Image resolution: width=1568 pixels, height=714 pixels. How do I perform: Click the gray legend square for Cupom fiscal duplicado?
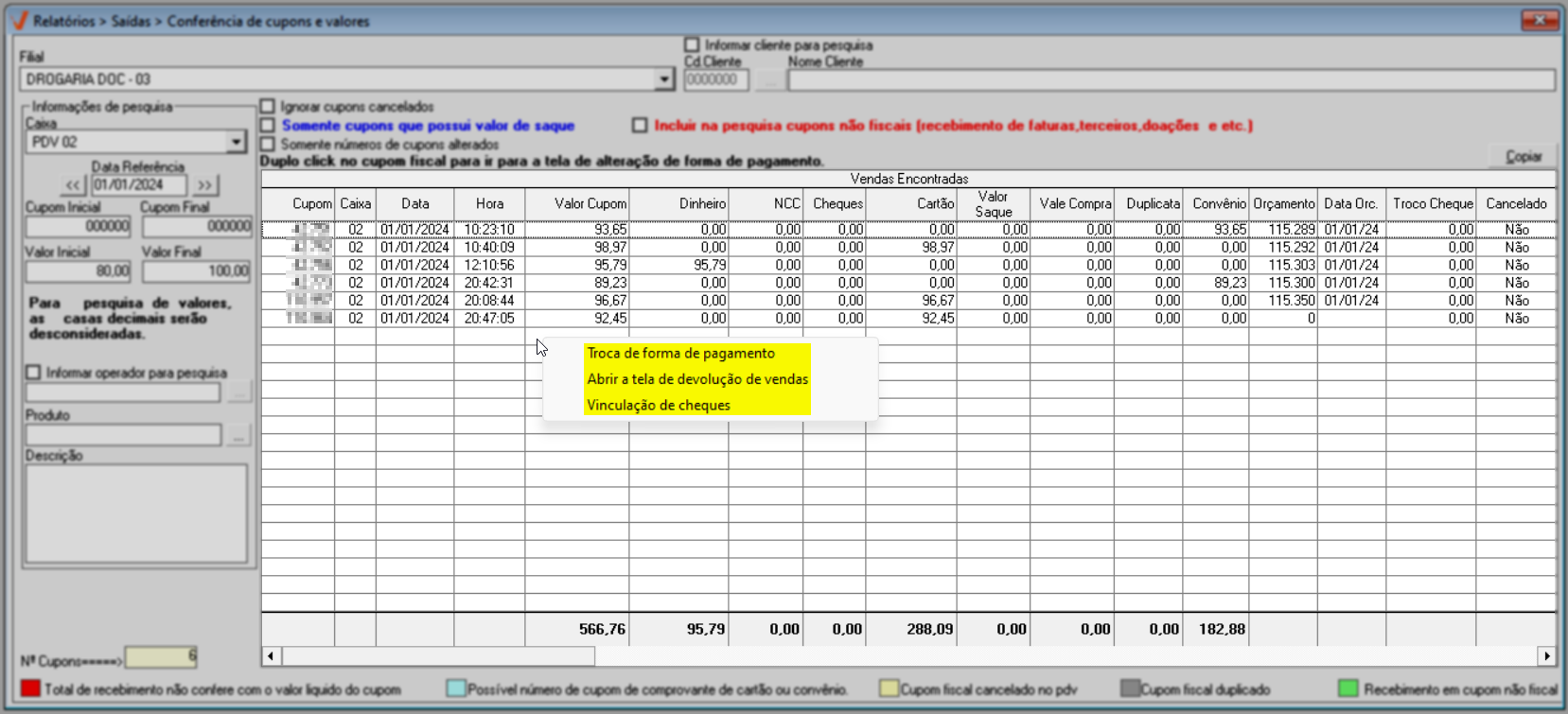[1130, 688]
